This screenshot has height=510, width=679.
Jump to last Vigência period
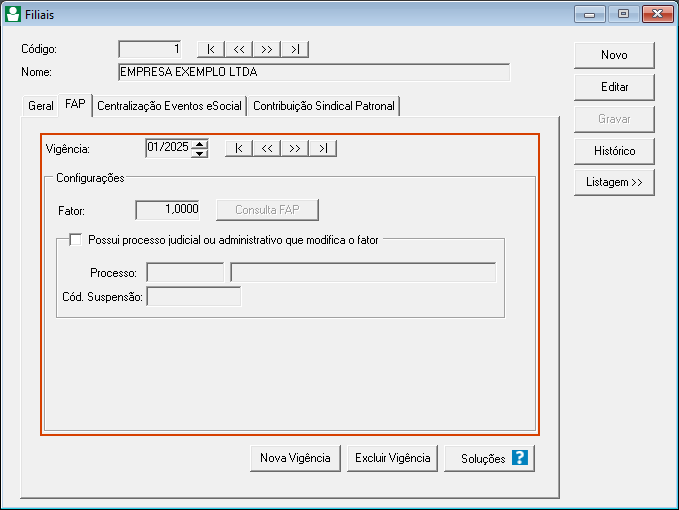[x=323, y=149]
